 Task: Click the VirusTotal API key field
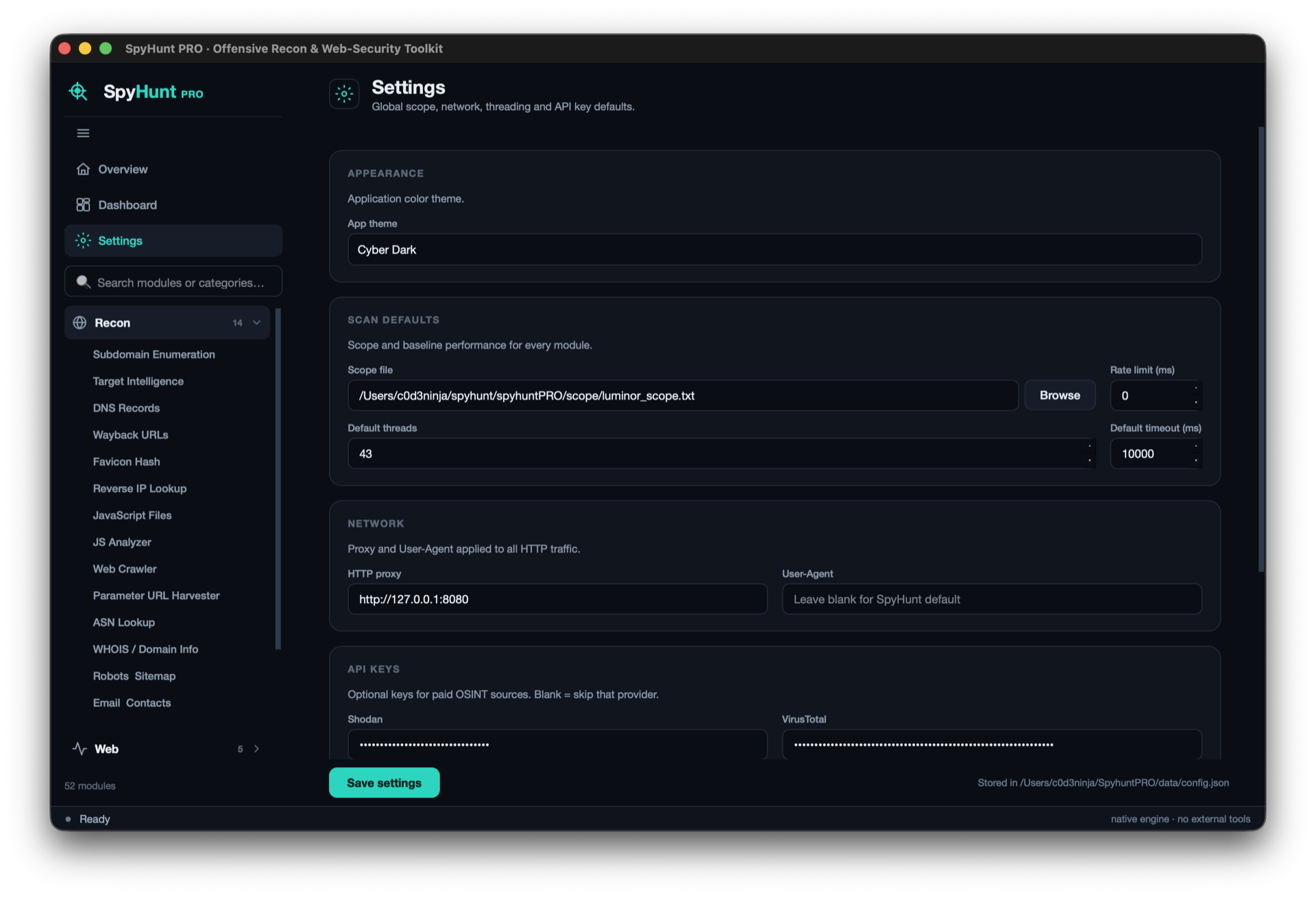pyautogui.click(x=992, y=744)
